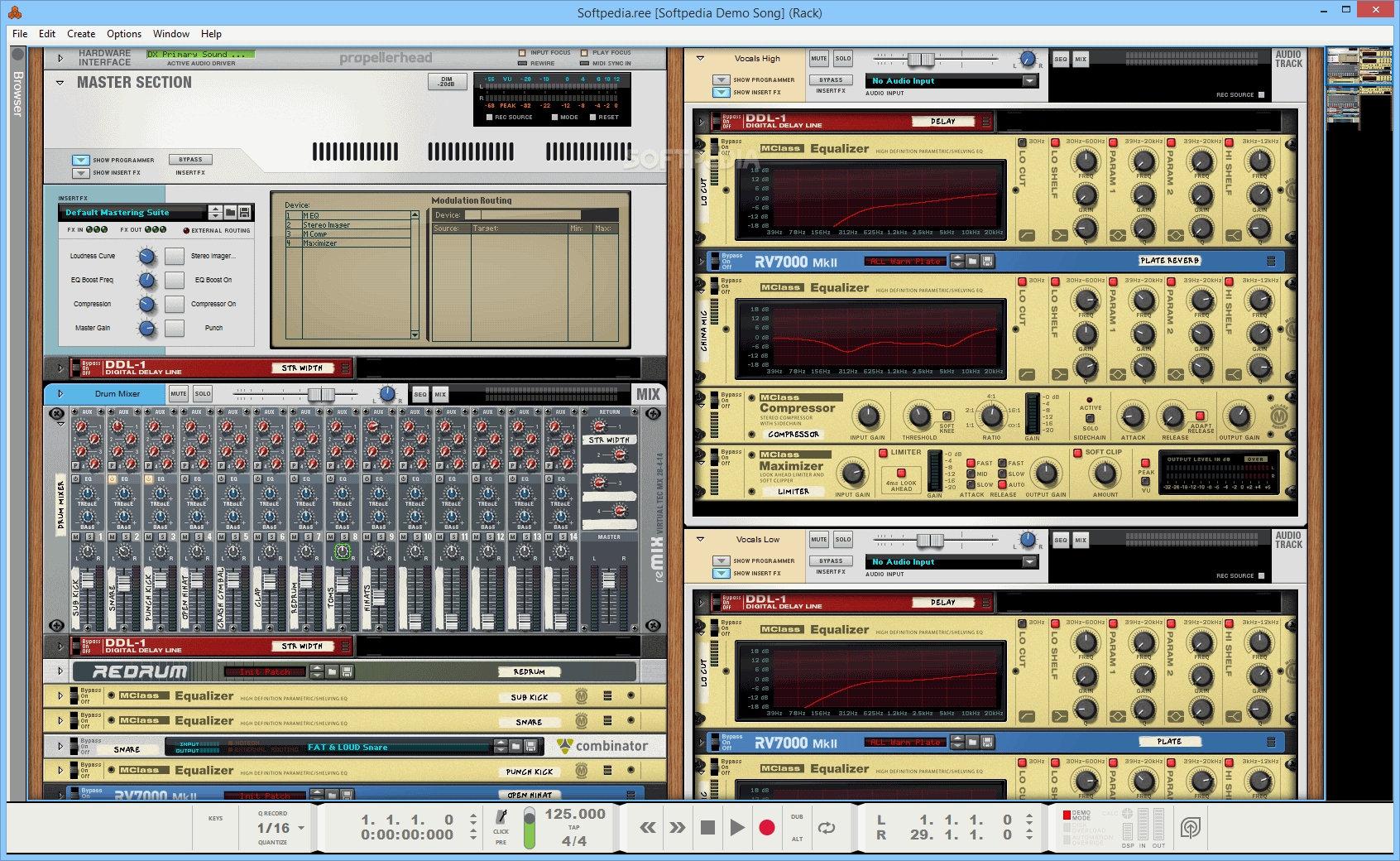Click the Maximizer Output Gain knob
1400x861 pixels.
click(x=1046, y=474)
